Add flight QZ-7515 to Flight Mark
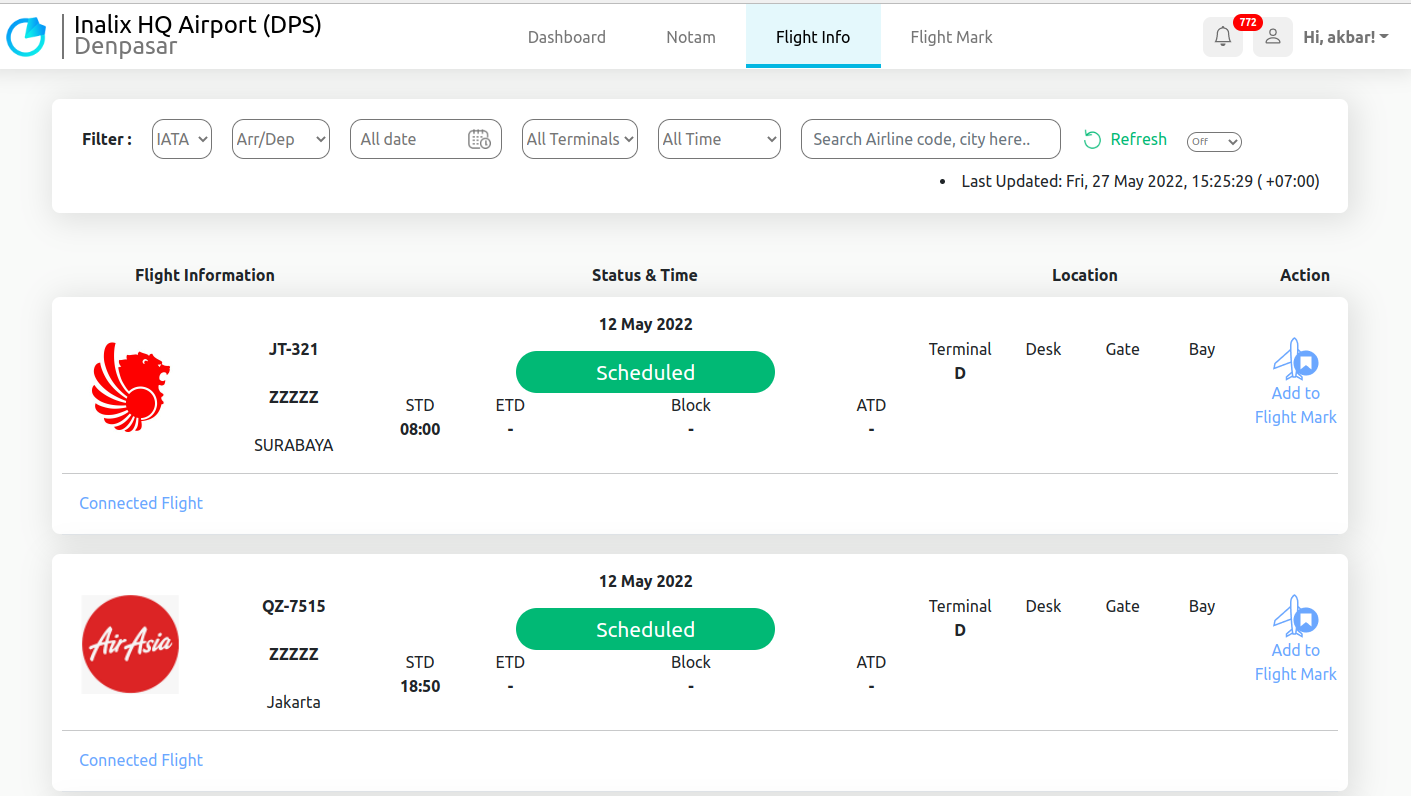 click(1295, 637)
